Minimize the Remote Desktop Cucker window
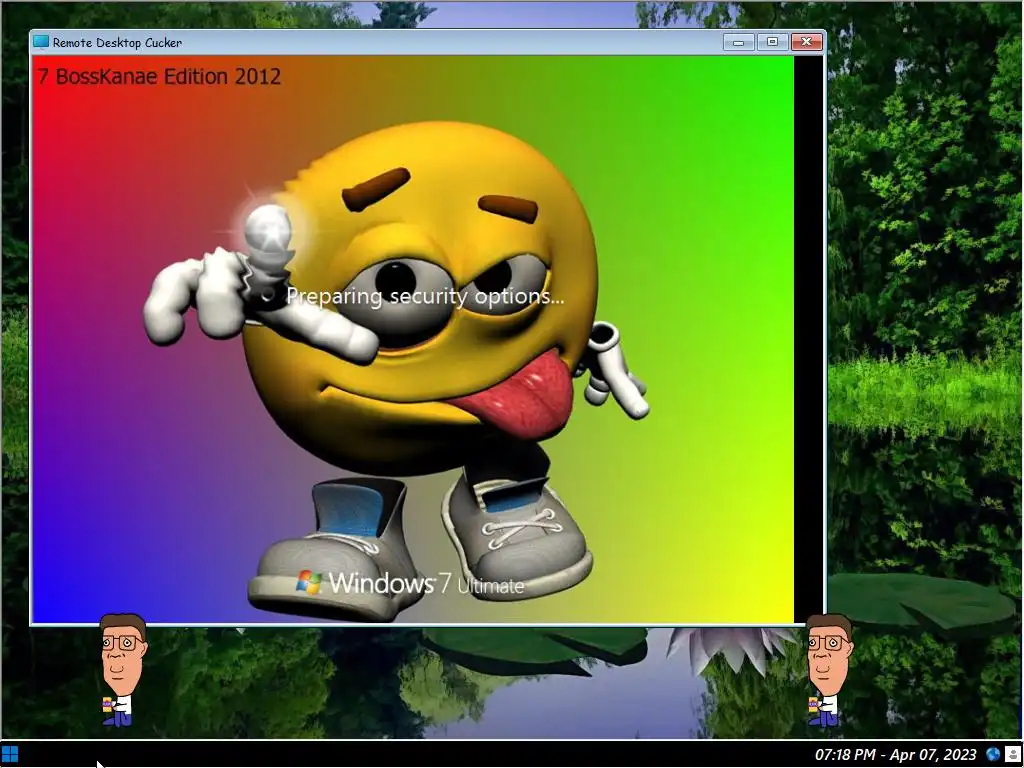Image resolution: width=1024 pixels, height=768 pixels. (739, 42)
